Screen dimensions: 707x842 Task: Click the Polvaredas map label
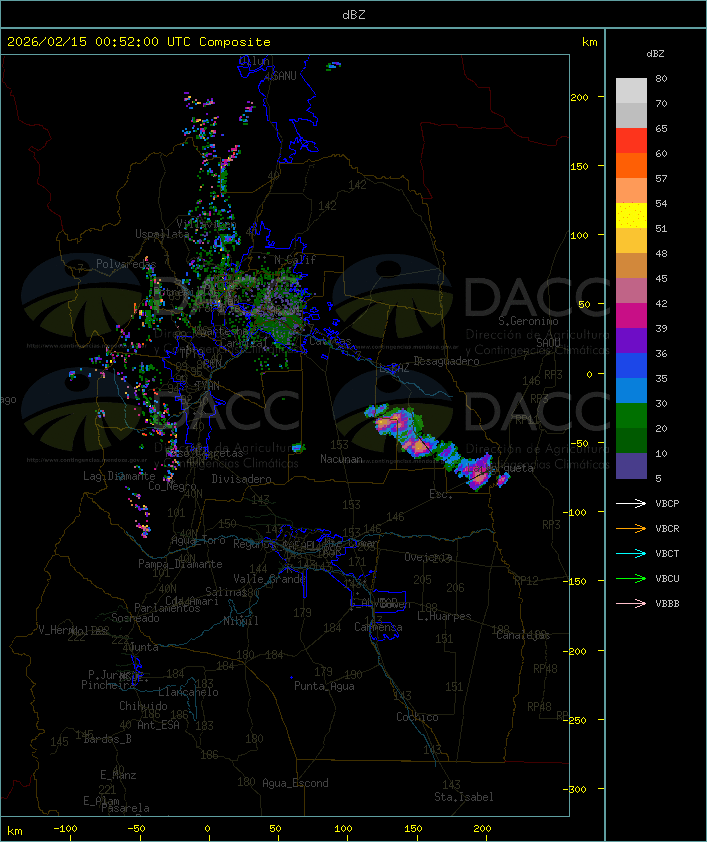click(126, 264)
